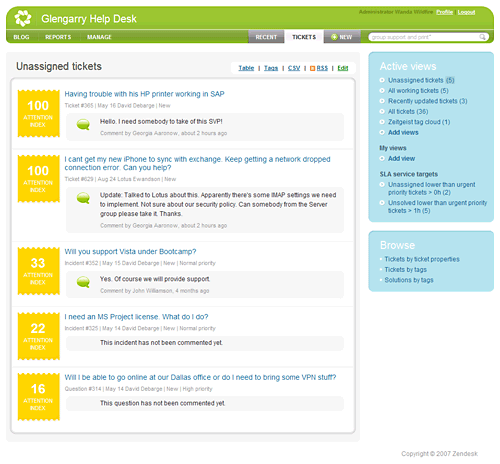Open the Blog menu item

coord(21,37)
